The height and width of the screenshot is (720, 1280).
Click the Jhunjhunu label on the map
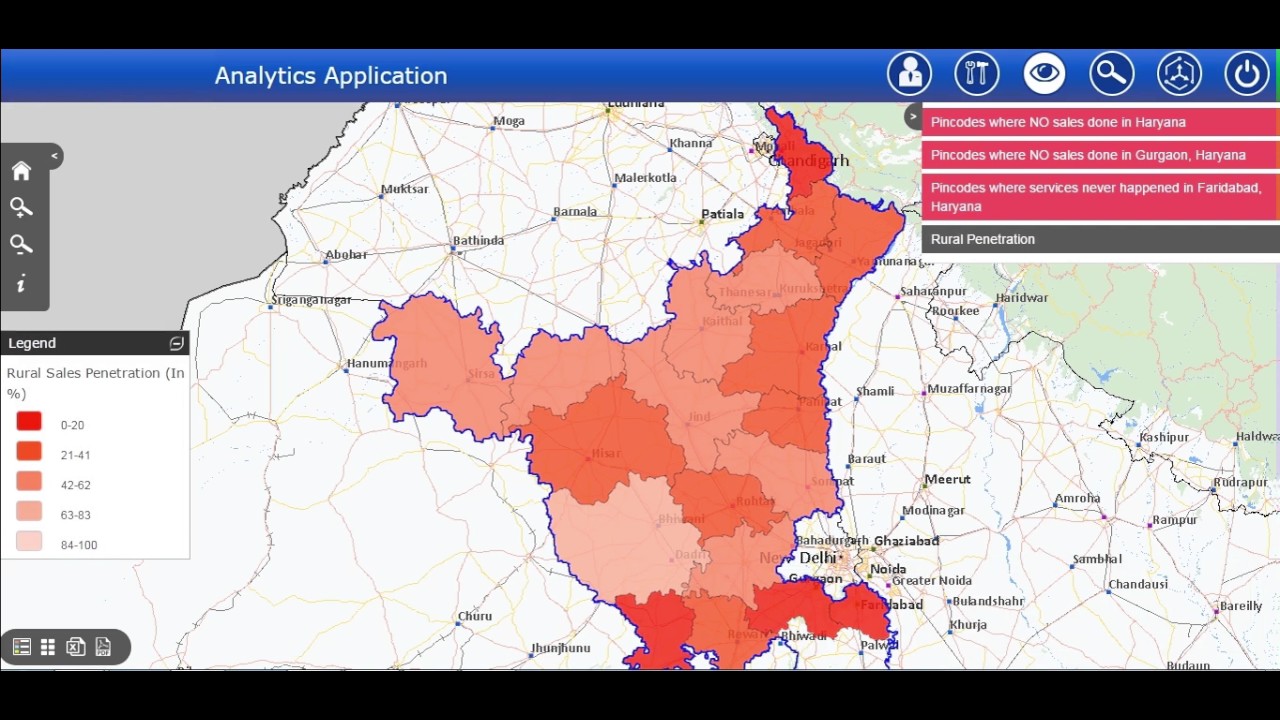(562, 648)
